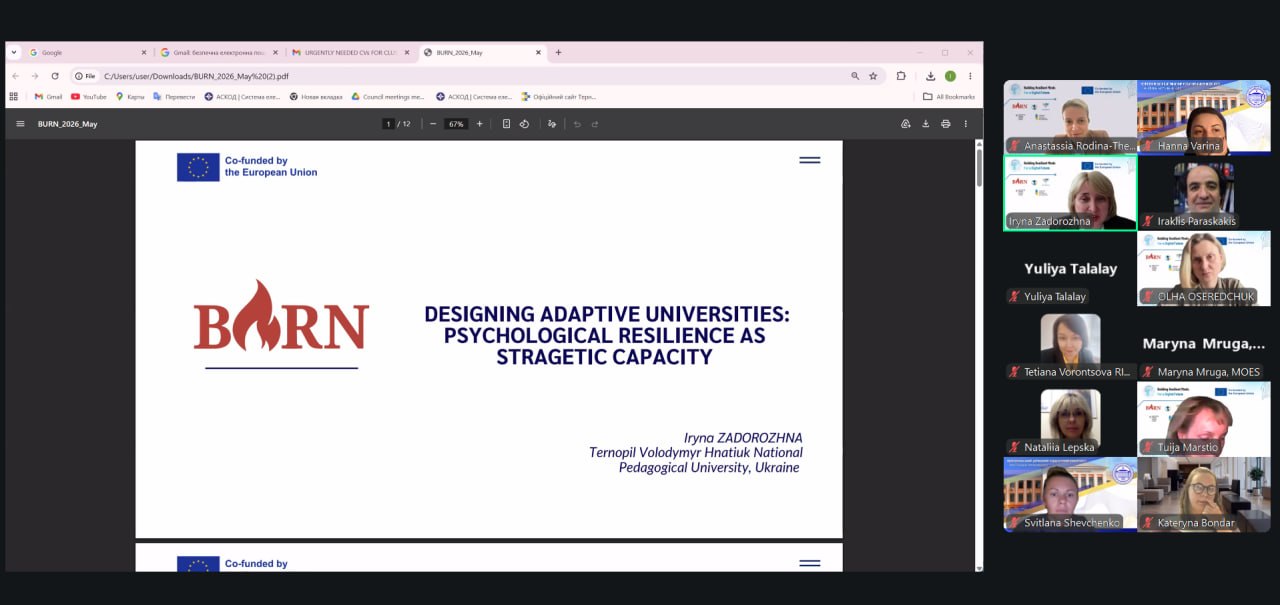Open Офіційний сайт Терн bookmark
The height and width of the screenshot is (605, 1280).
coord(558,97)
